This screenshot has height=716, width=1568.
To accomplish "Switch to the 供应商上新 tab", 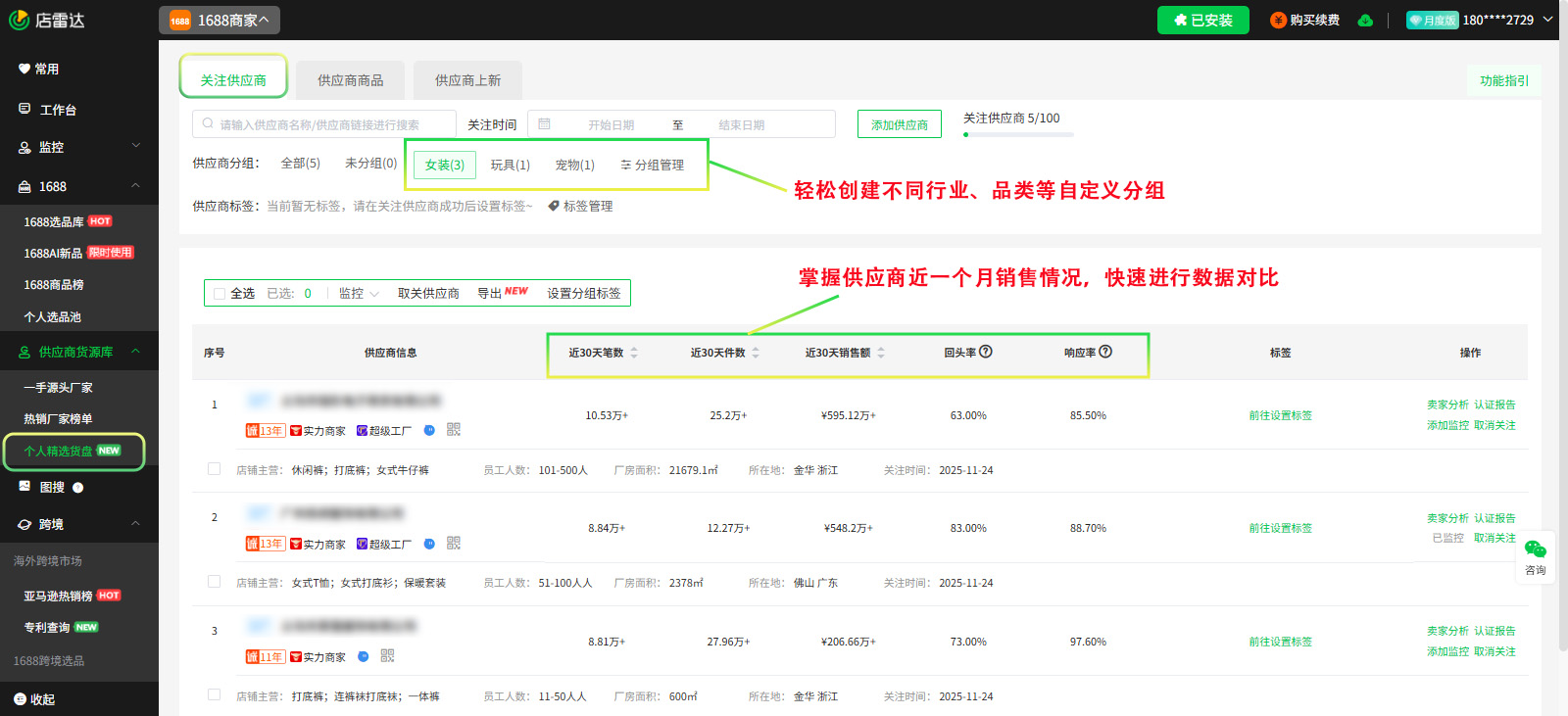I will click(467, 80).
